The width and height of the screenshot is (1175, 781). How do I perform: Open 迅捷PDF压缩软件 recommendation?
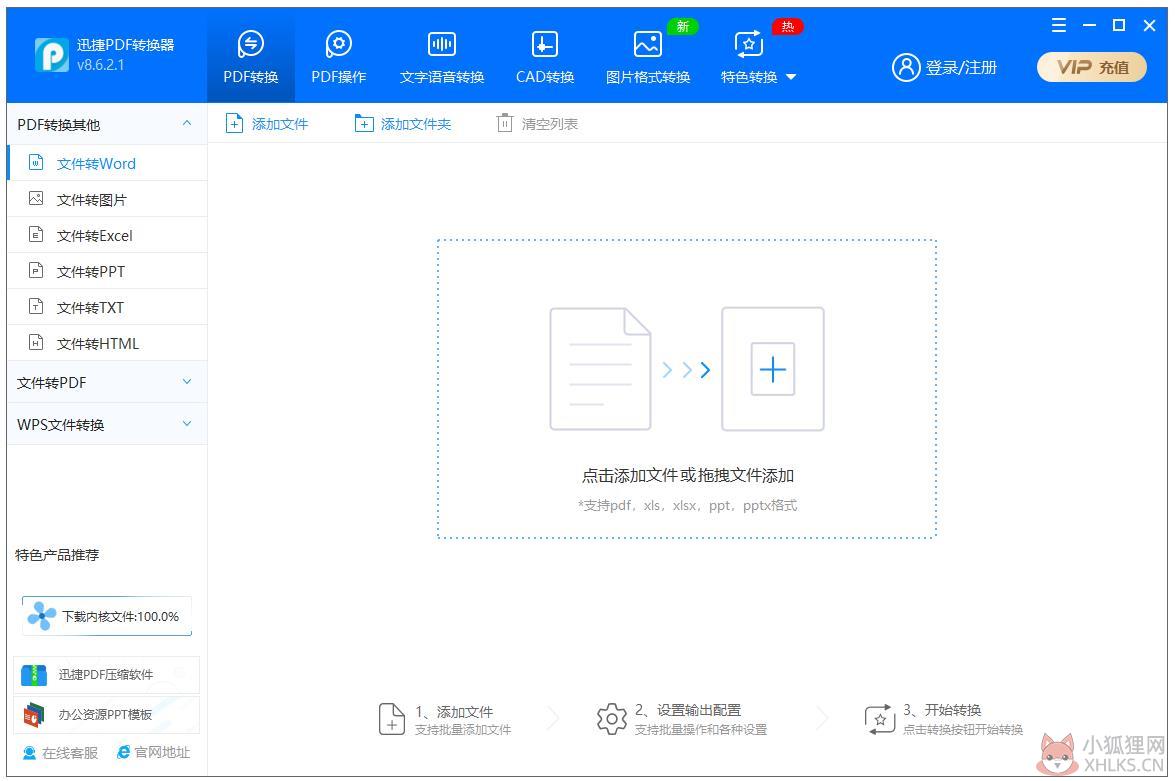point(106,675)
